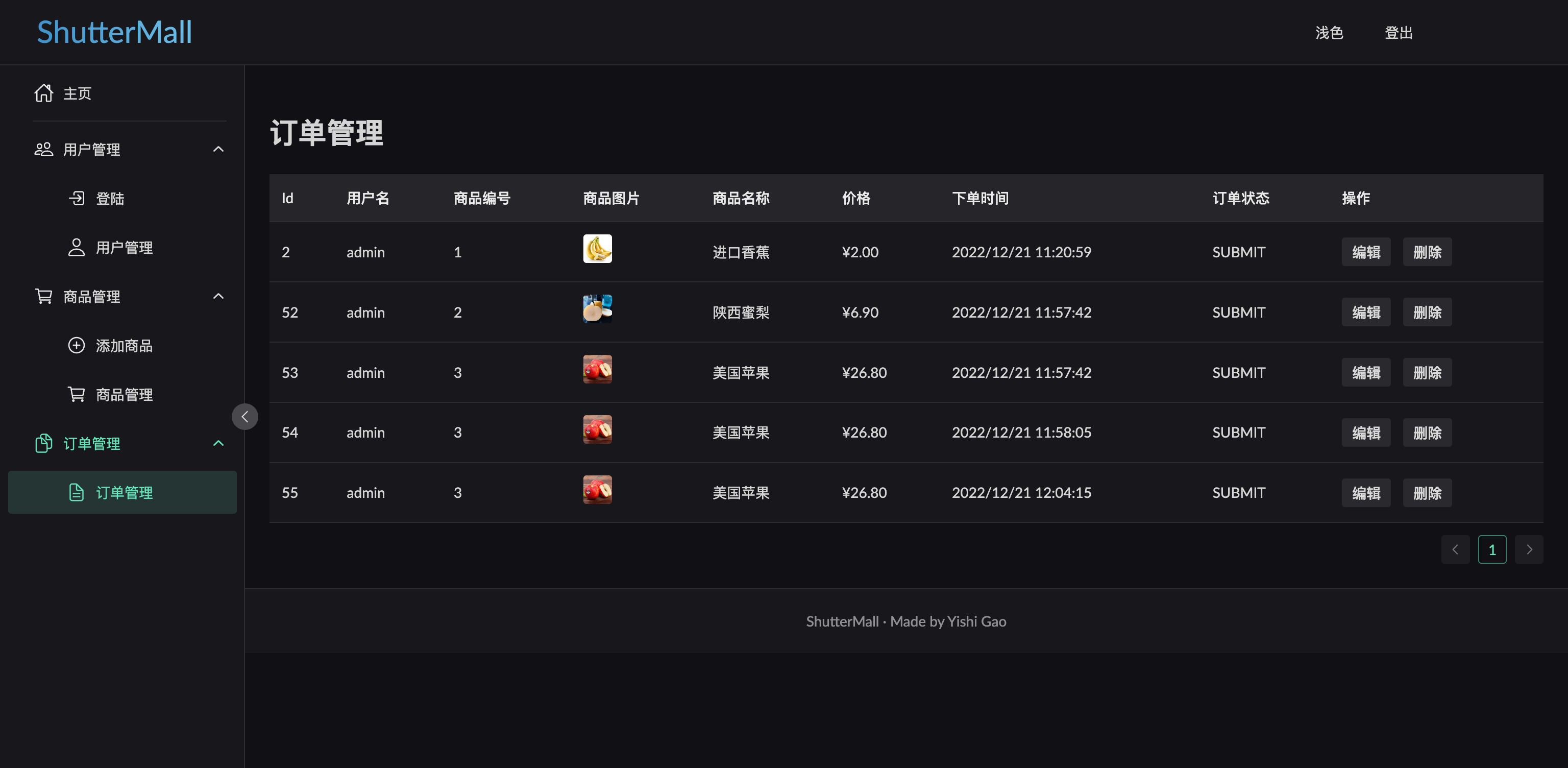Viewport: 1568px width, 768px height.
Task: Collapse the 商品管理 section chevron
Action: pos(218,297)
